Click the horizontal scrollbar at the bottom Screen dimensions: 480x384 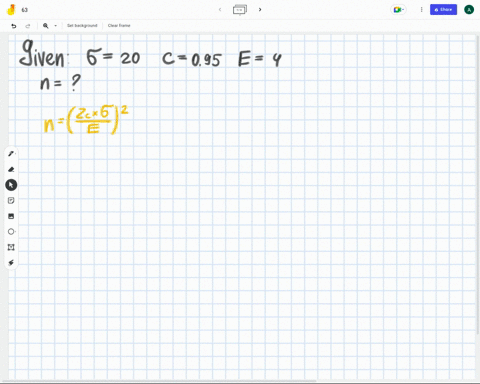[x=158, y=381]
